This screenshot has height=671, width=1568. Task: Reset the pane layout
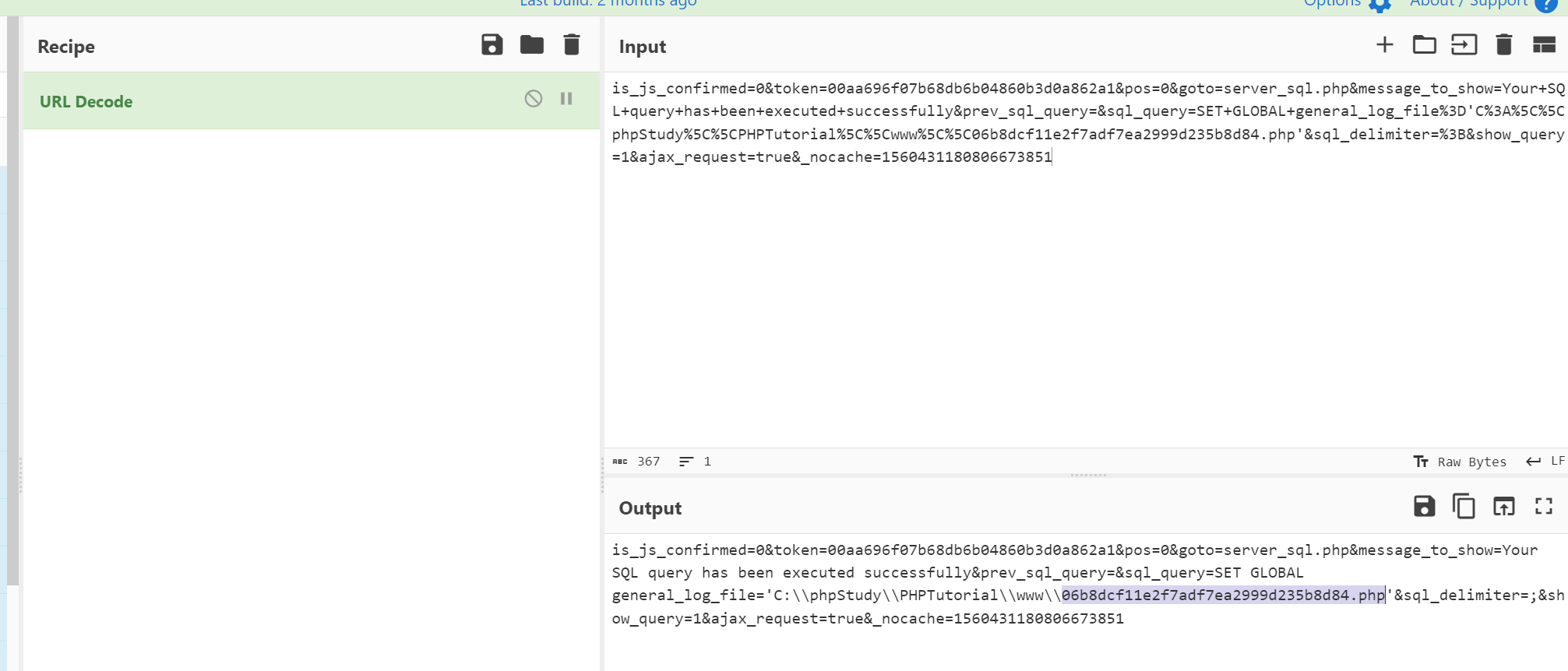pos(1544,44)
